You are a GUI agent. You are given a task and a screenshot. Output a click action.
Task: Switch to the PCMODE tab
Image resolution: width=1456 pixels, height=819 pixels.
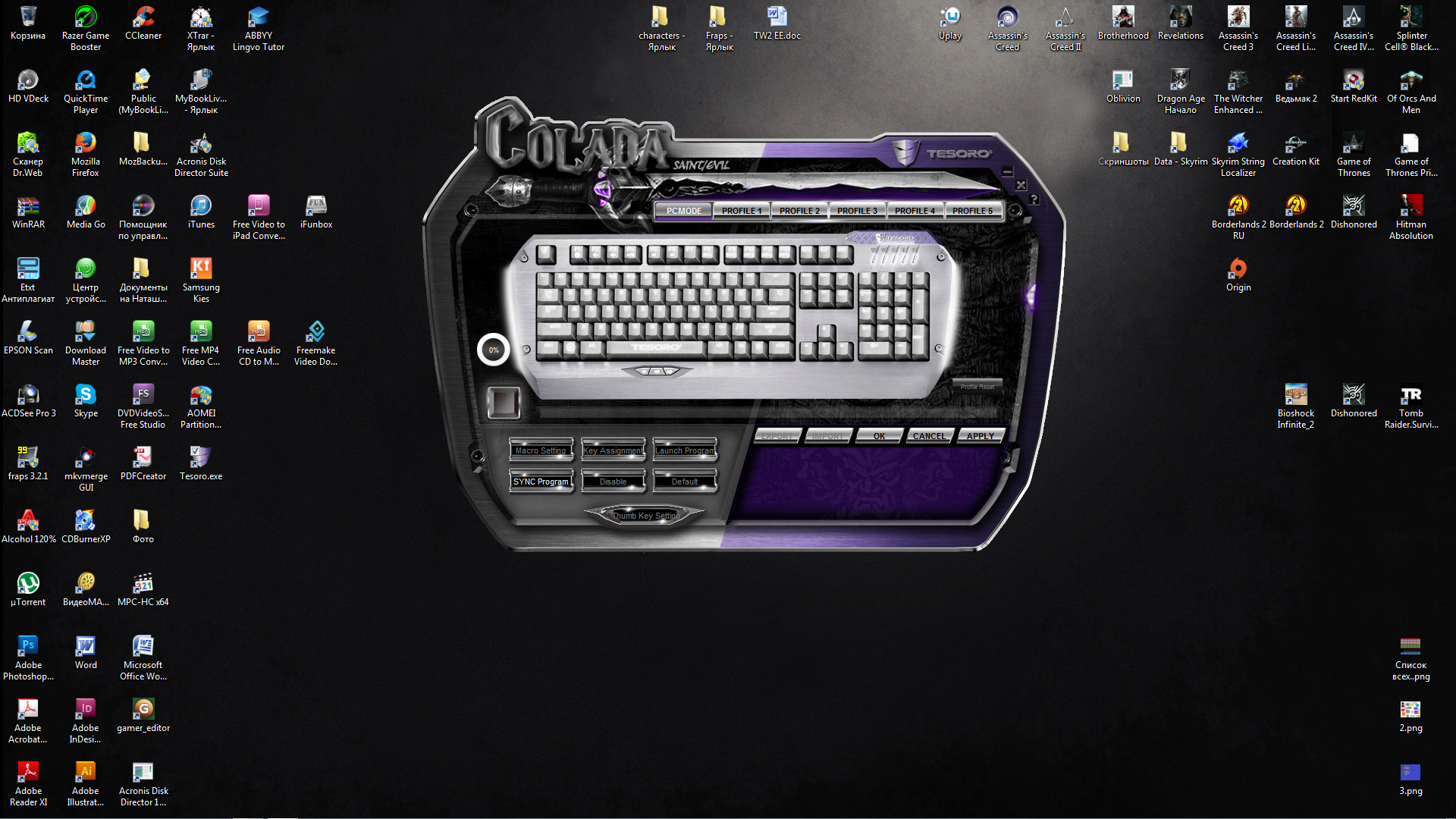(x=683, y=211)
